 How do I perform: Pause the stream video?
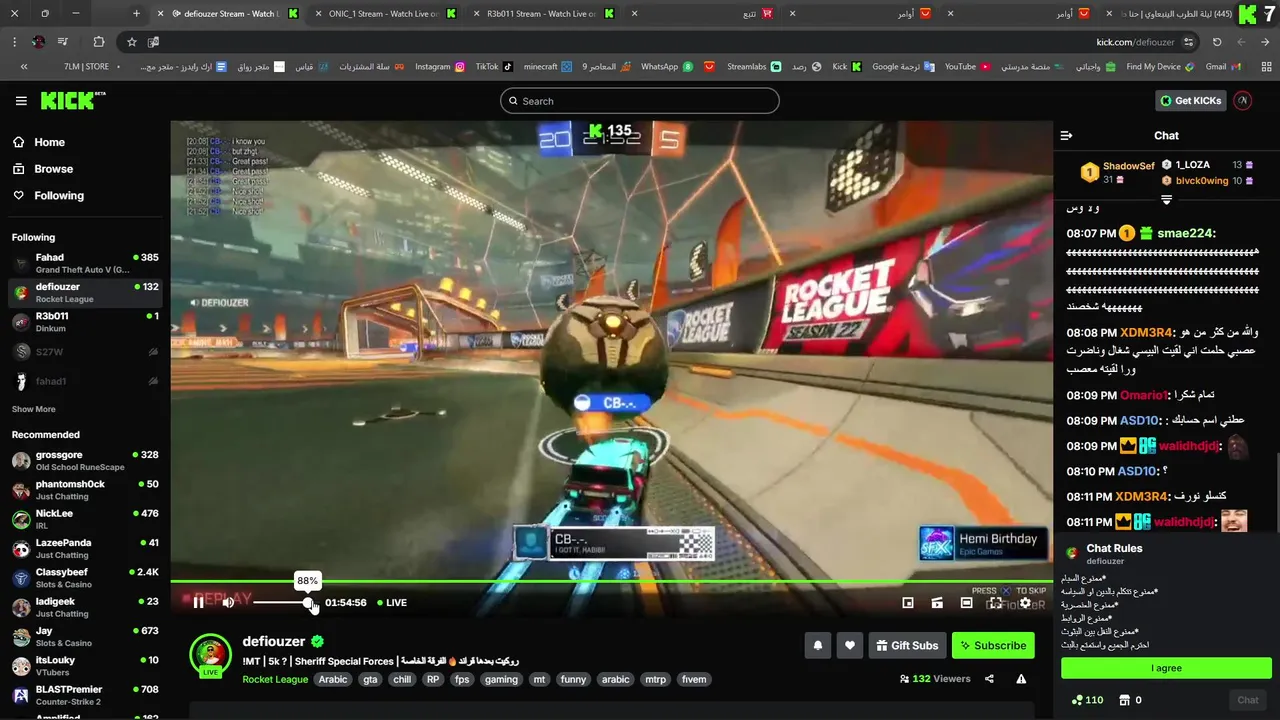coord(198,602)
